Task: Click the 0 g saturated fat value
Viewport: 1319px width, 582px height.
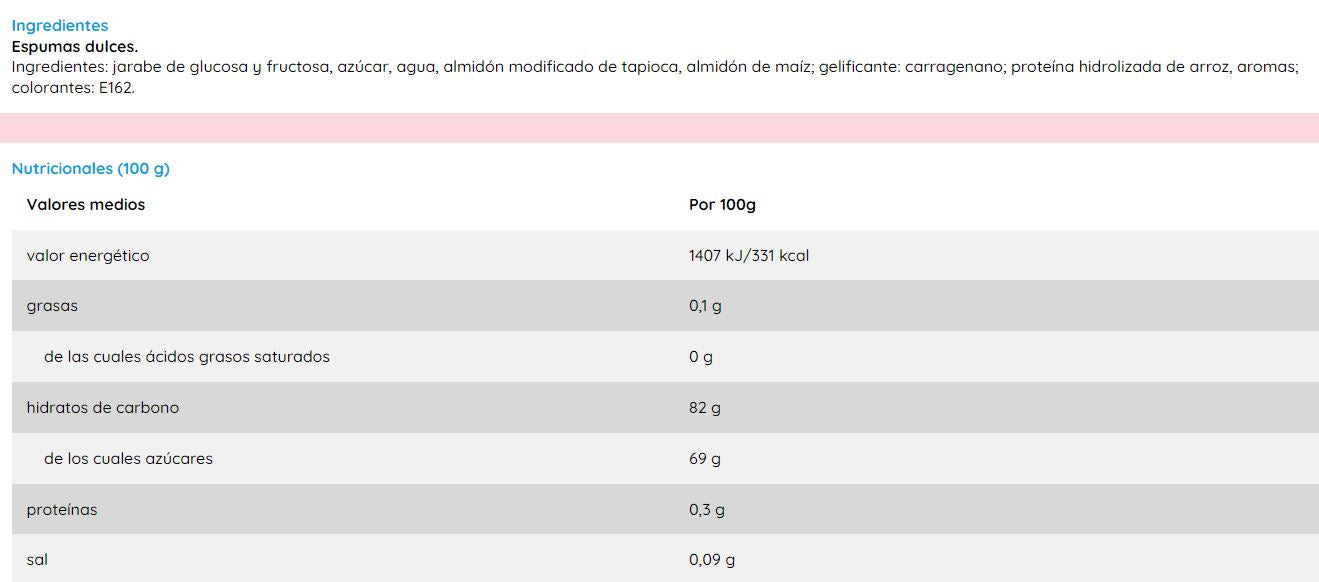Action: [701, 357]
